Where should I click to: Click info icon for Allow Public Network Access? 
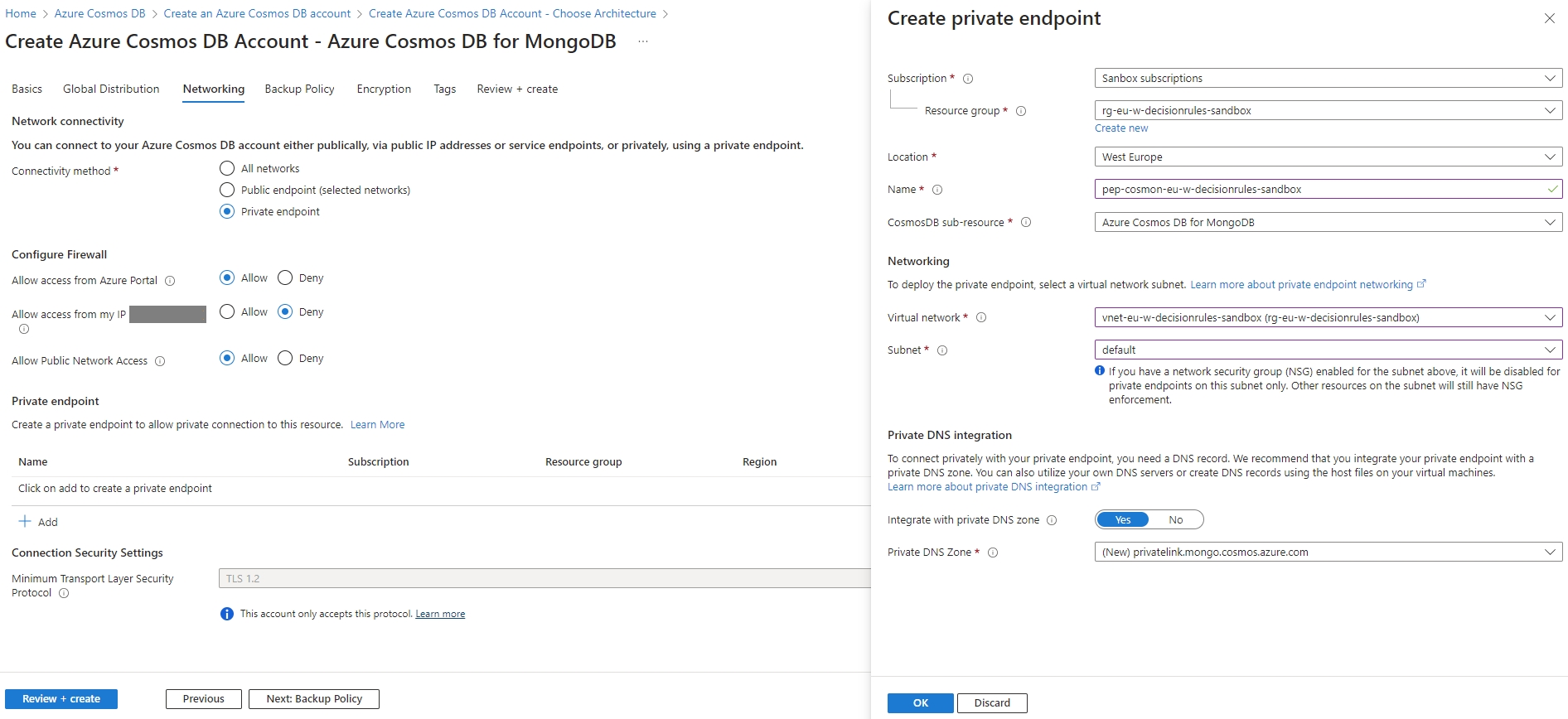pyautogui.click(x=160, y=361)
